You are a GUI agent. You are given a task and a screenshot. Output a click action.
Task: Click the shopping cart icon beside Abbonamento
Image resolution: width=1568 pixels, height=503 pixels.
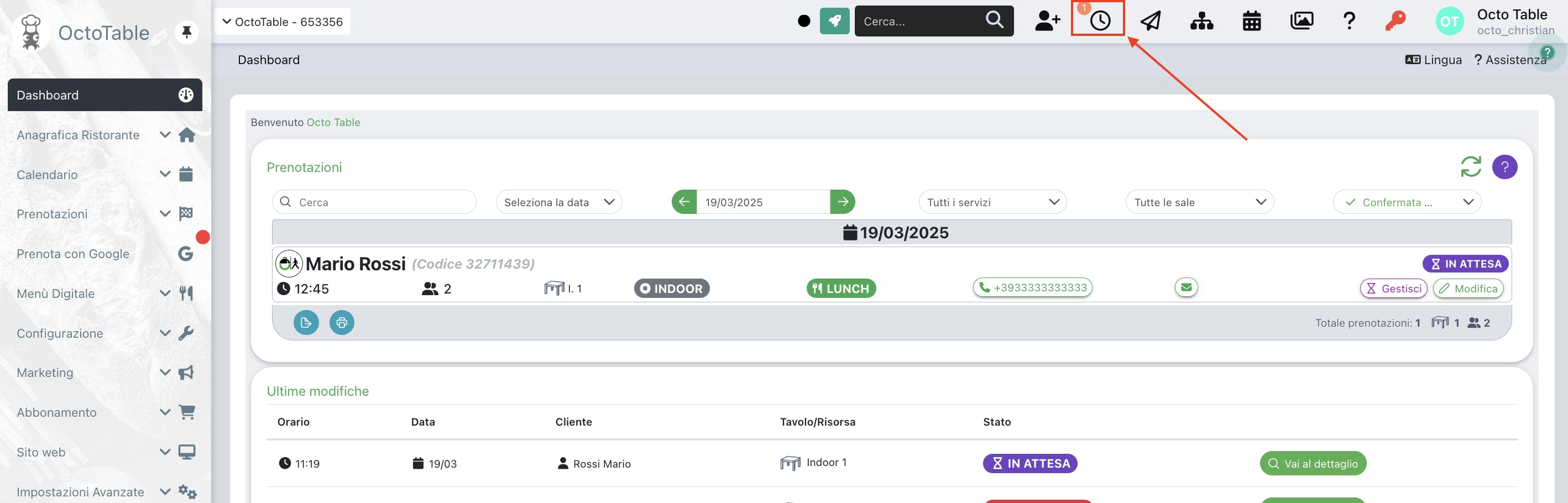coord(187,412)
